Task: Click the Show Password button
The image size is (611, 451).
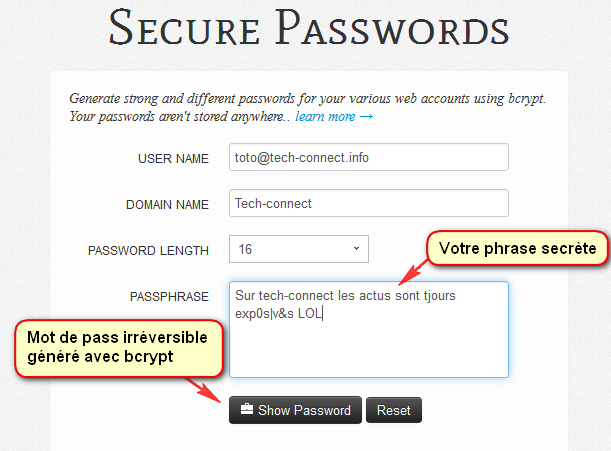Action: [295, 410]
